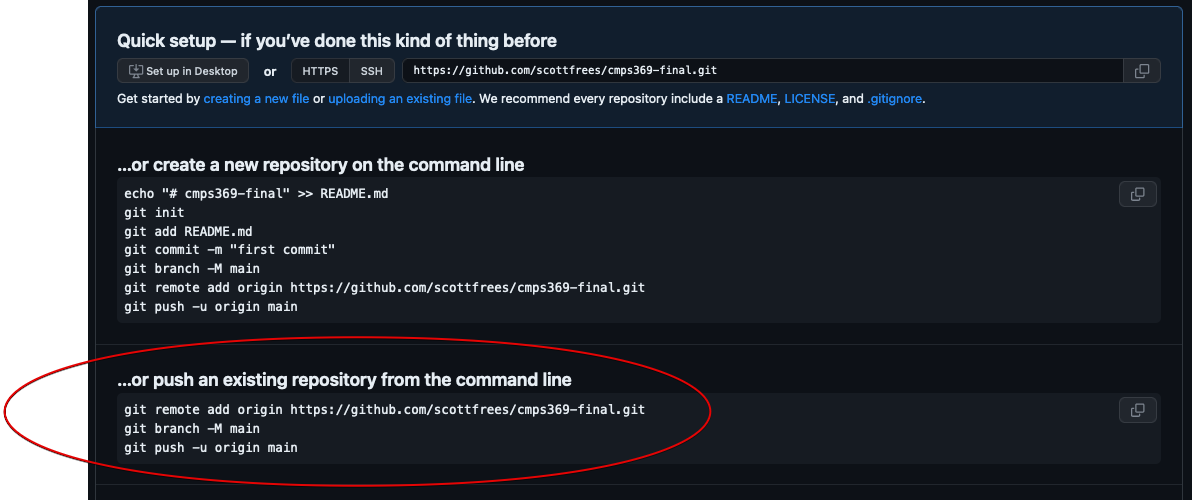The height and width of the screenshot is (500, 1192).
Task: Open the creating a new file link
Action: pyautogui.click(x=256, y=99)
